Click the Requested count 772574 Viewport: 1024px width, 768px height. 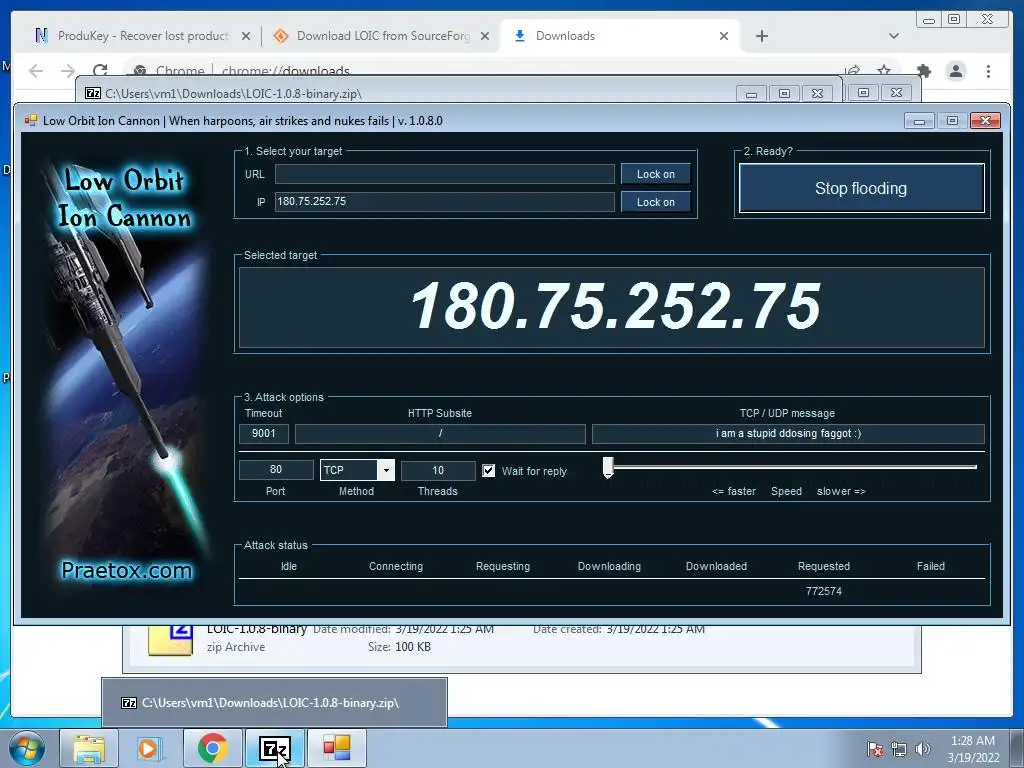click(824, 591)
